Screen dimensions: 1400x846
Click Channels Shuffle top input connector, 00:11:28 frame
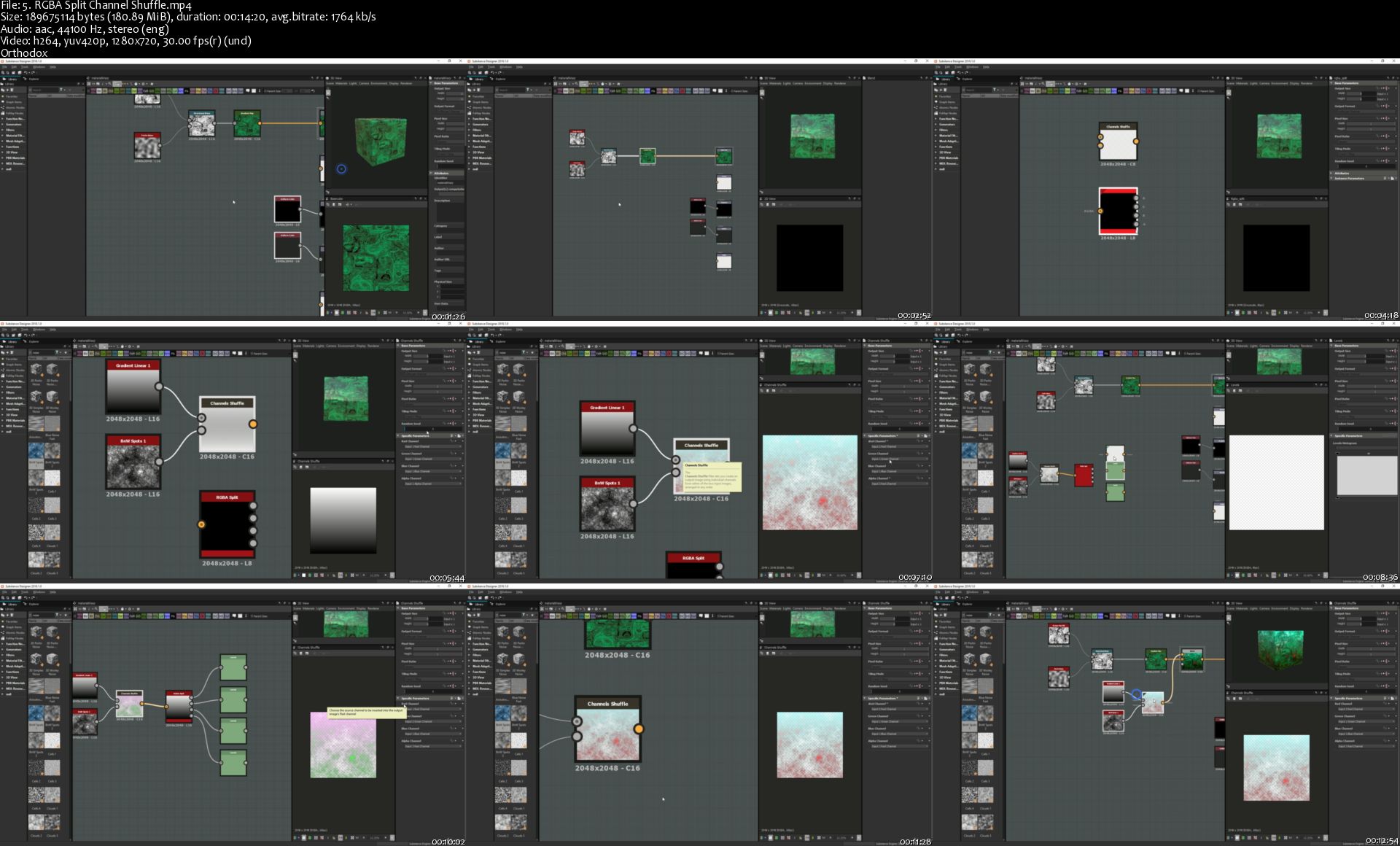pos(577,722)
